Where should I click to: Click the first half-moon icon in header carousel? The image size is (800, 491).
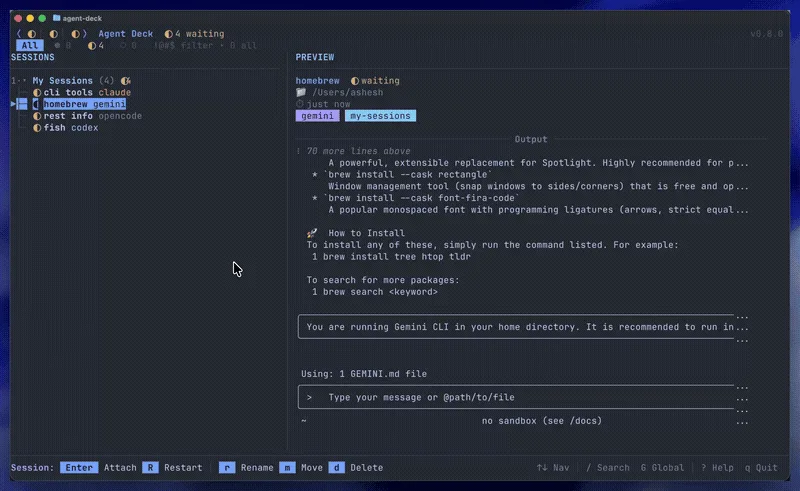coord(32,34)
